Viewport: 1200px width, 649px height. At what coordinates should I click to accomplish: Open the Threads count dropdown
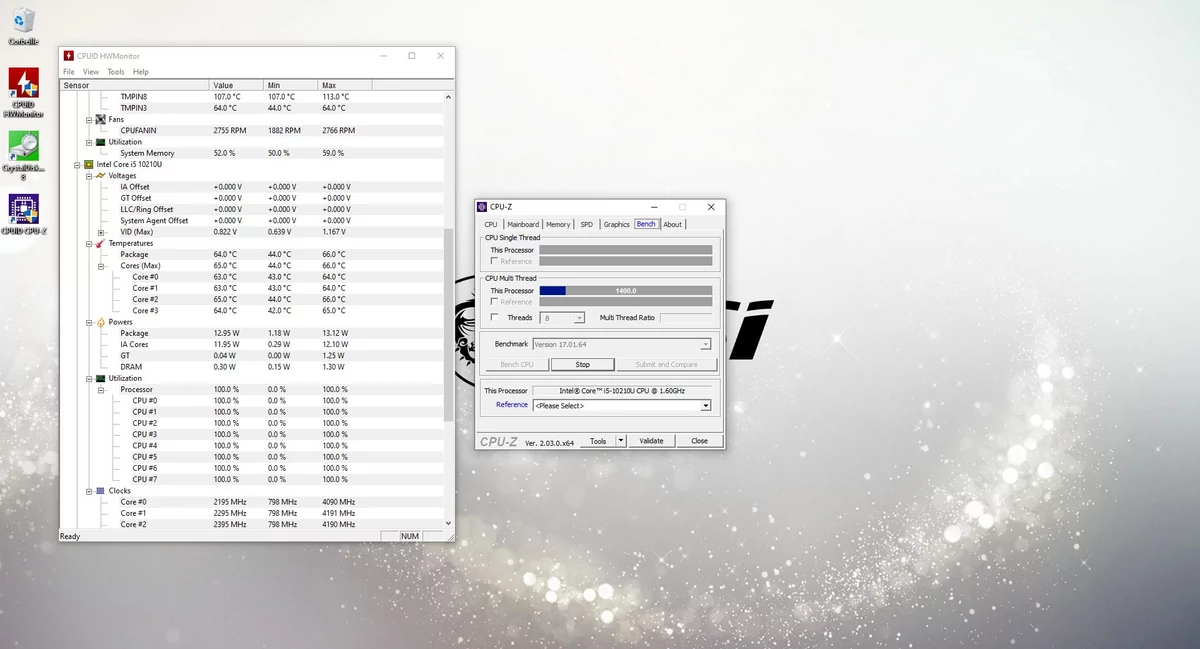[x=579, y=317]
